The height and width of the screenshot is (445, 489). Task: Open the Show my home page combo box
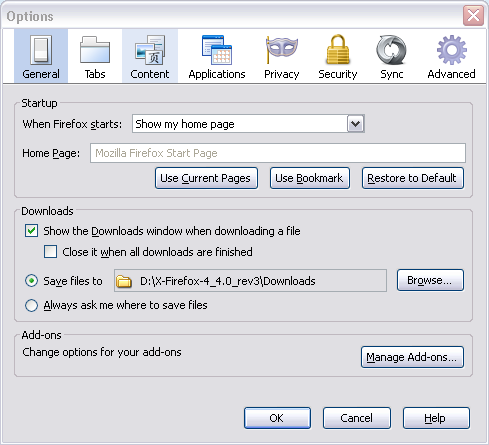click(x=248, y=124)
